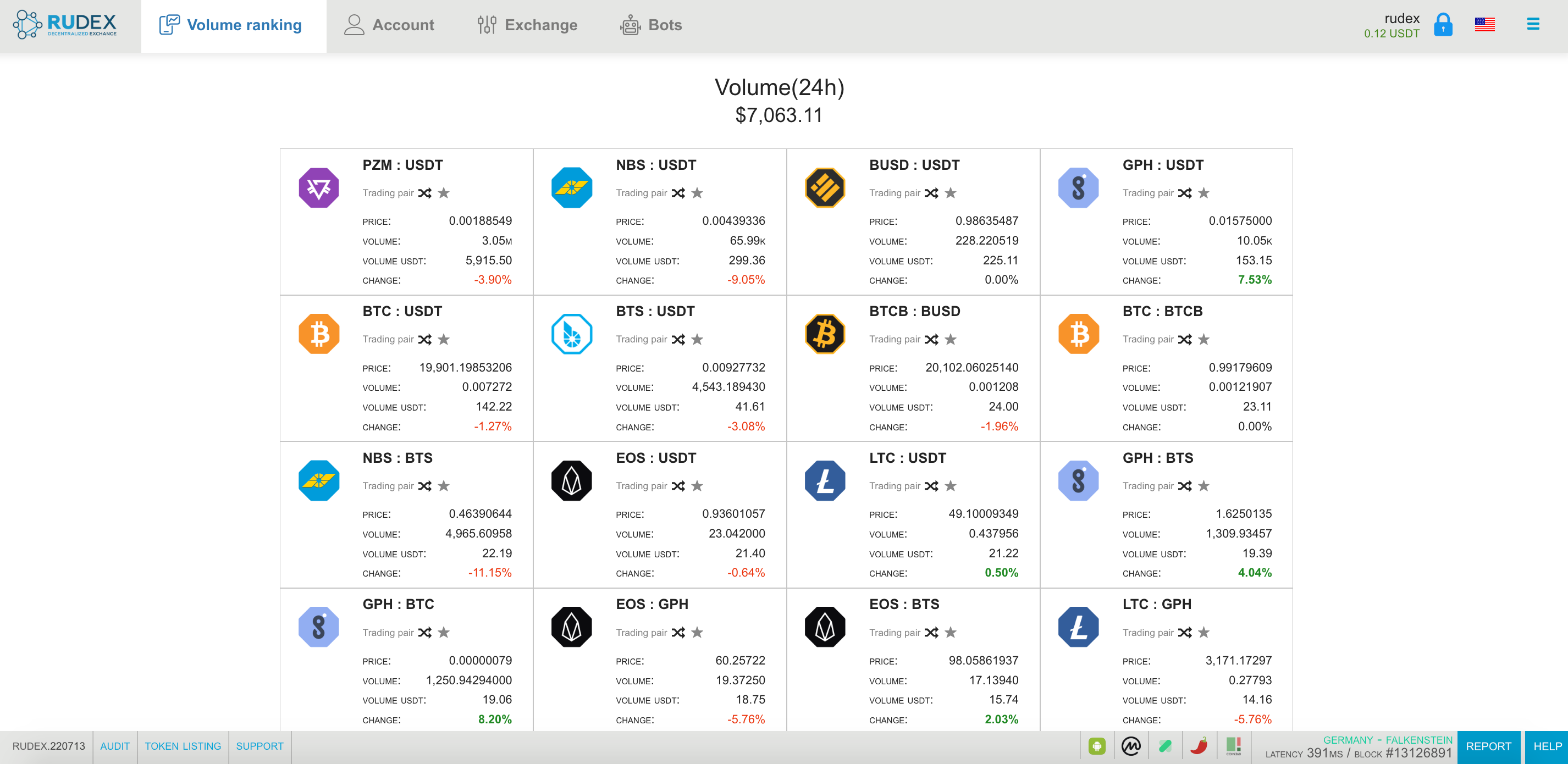Star the BTCB : BUSD trading pair
The width and height of the screenshot is (1568, 764).
tap(950, 340)
